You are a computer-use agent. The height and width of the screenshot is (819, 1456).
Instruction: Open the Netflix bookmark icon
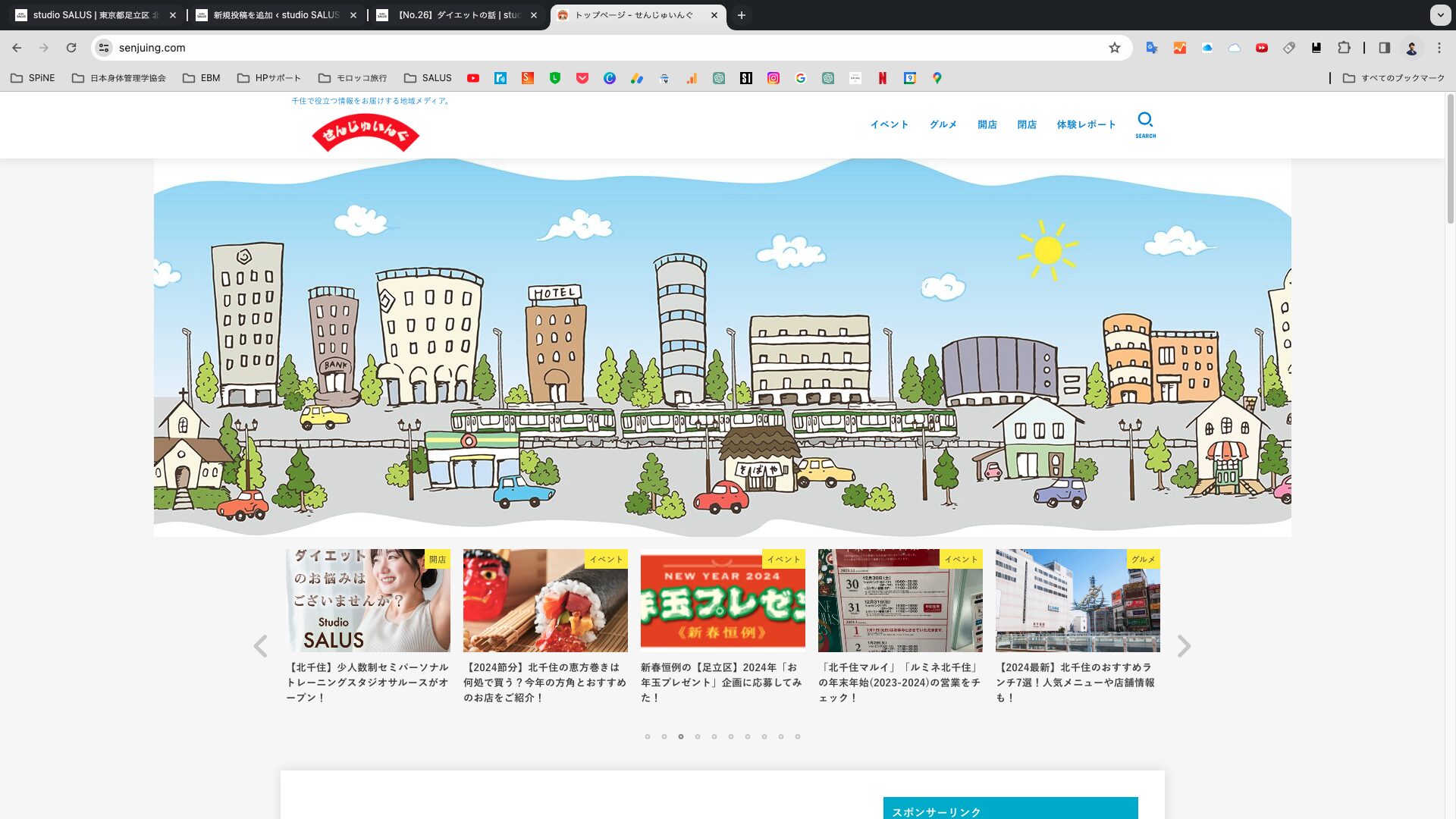tap(882, 78)
